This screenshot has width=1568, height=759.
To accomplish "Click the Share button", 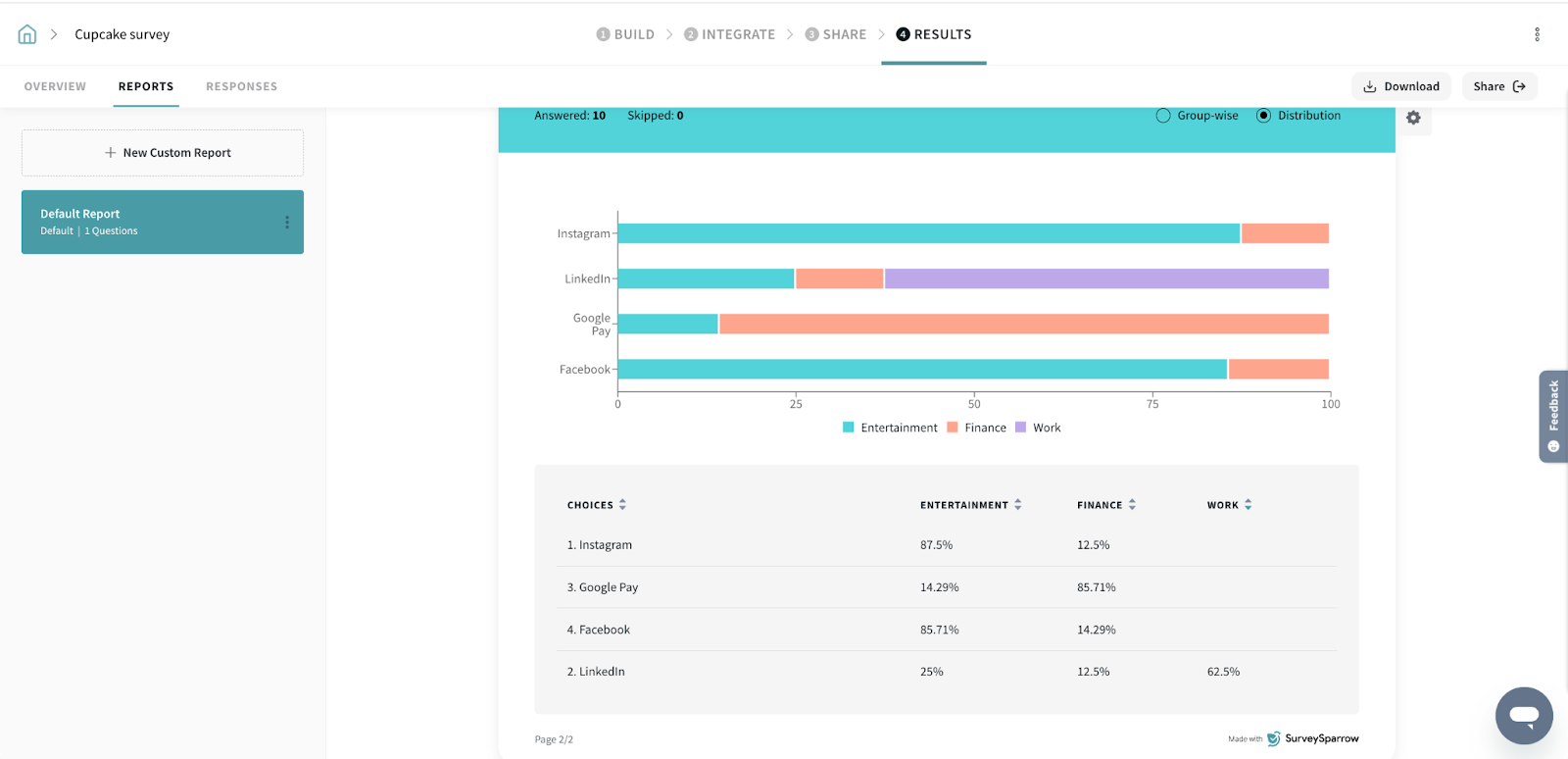I will (x=1499, y=86).
